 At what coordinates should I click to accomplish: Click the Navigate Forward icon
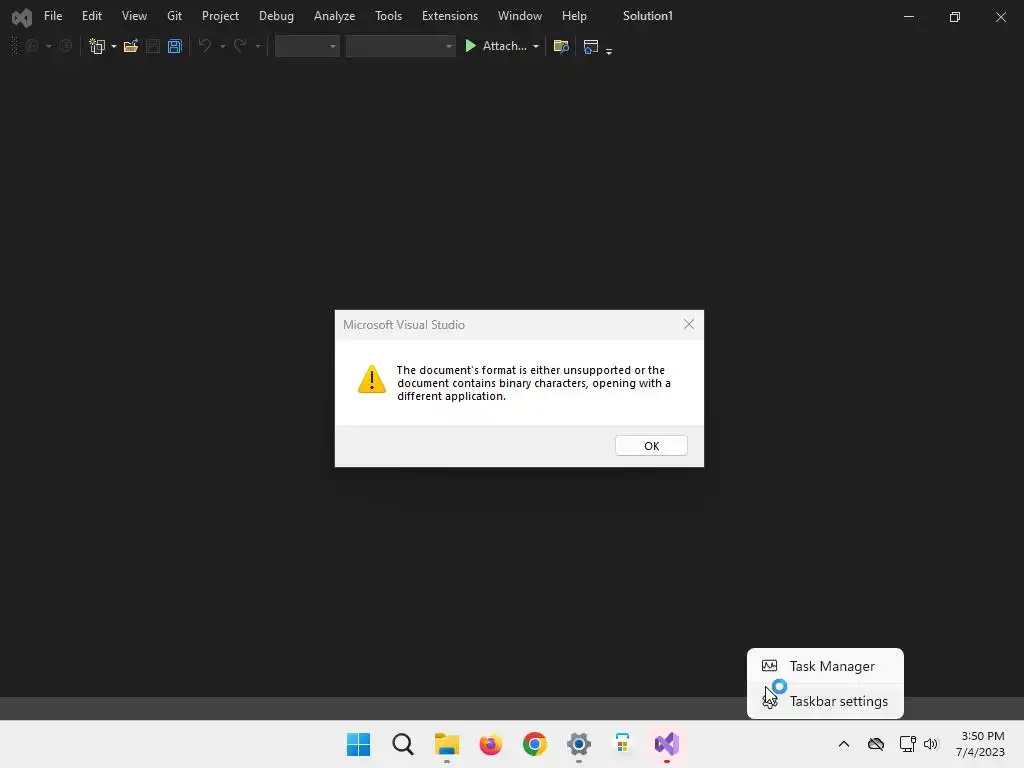click(x=65, y=46)
